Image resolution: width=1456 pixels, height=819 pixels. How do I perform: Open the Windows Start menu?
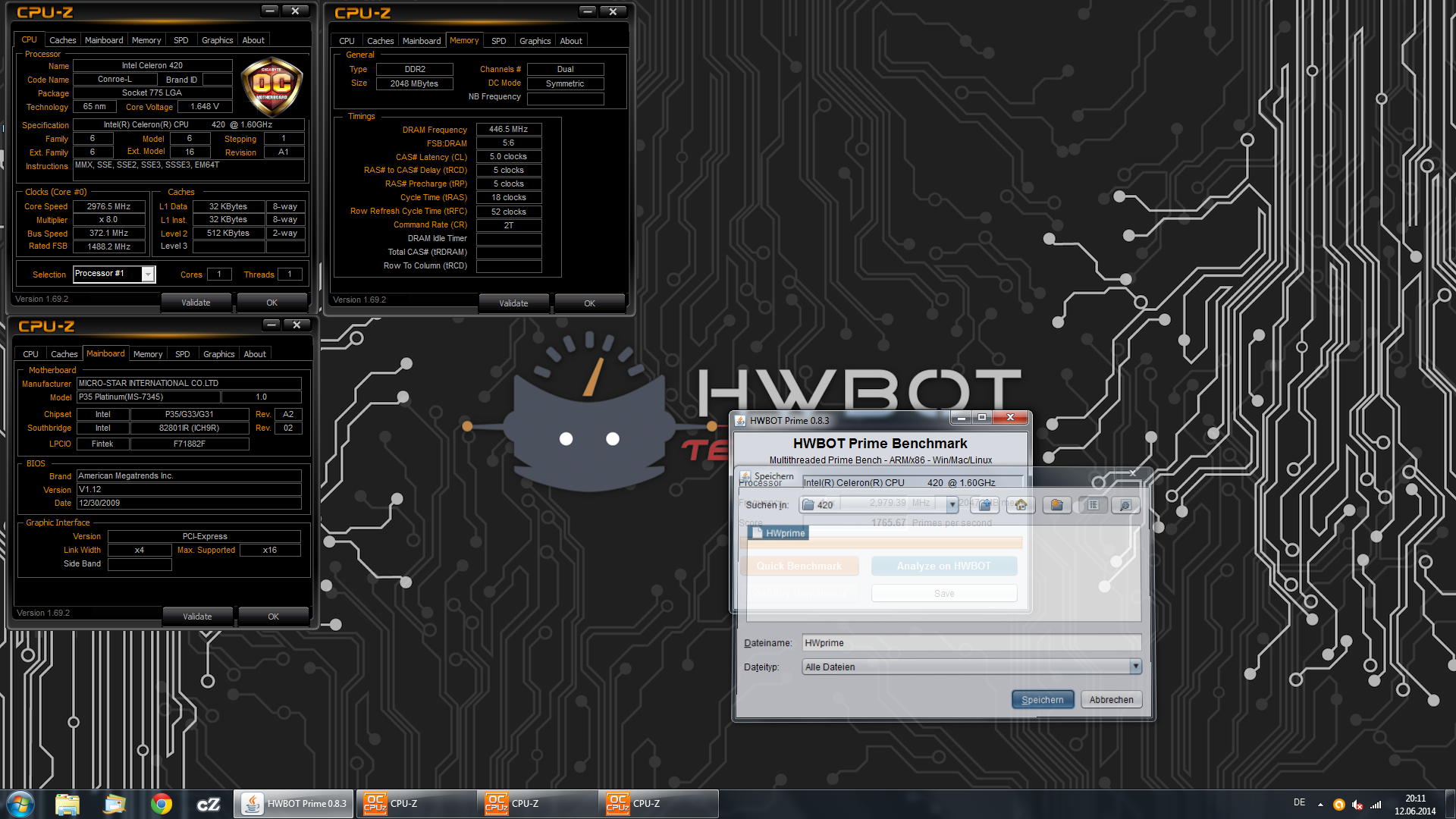pyautogui.click(x=20, y=804)
